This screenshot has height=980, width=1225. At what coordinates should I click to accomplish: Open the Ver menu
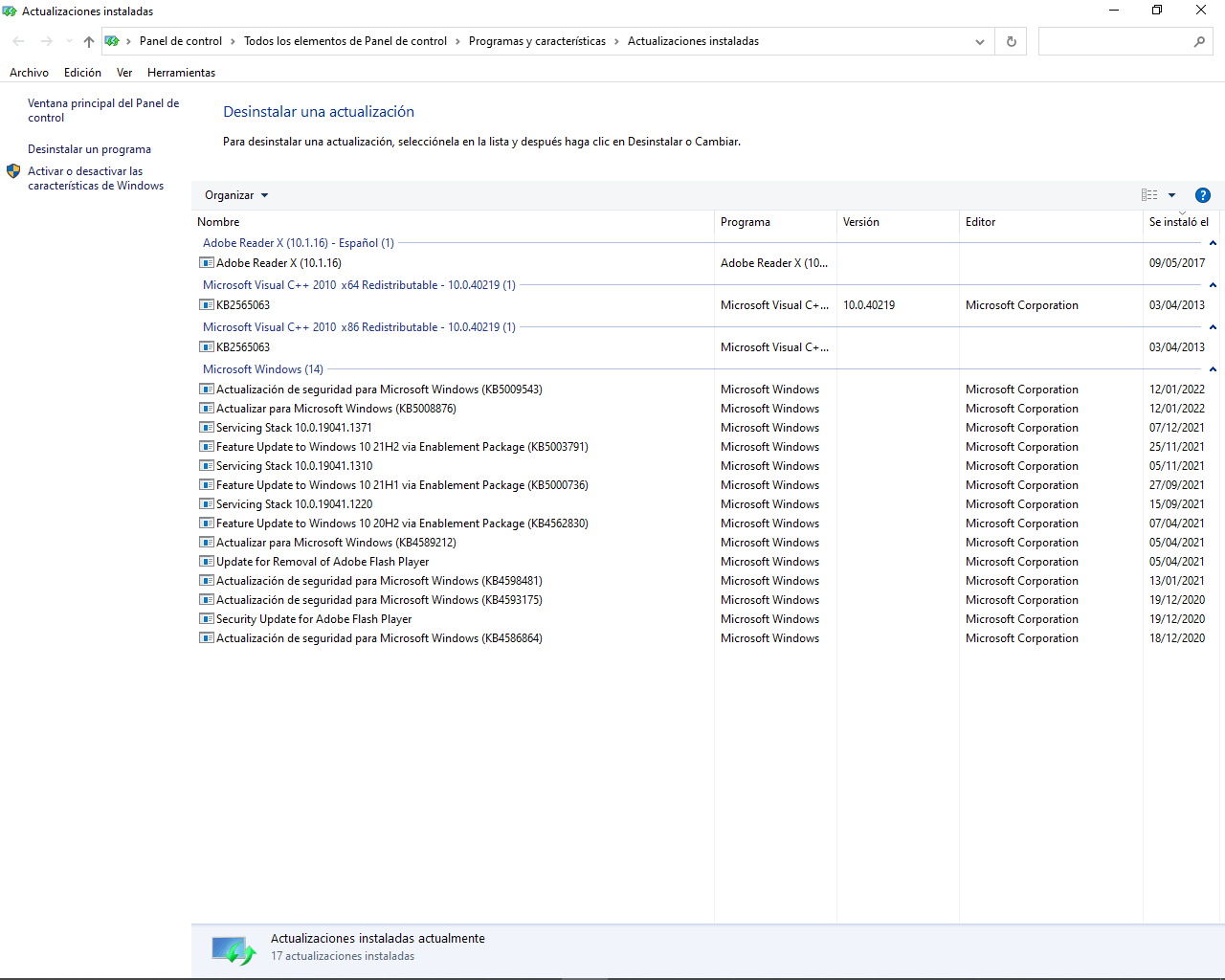124,73
